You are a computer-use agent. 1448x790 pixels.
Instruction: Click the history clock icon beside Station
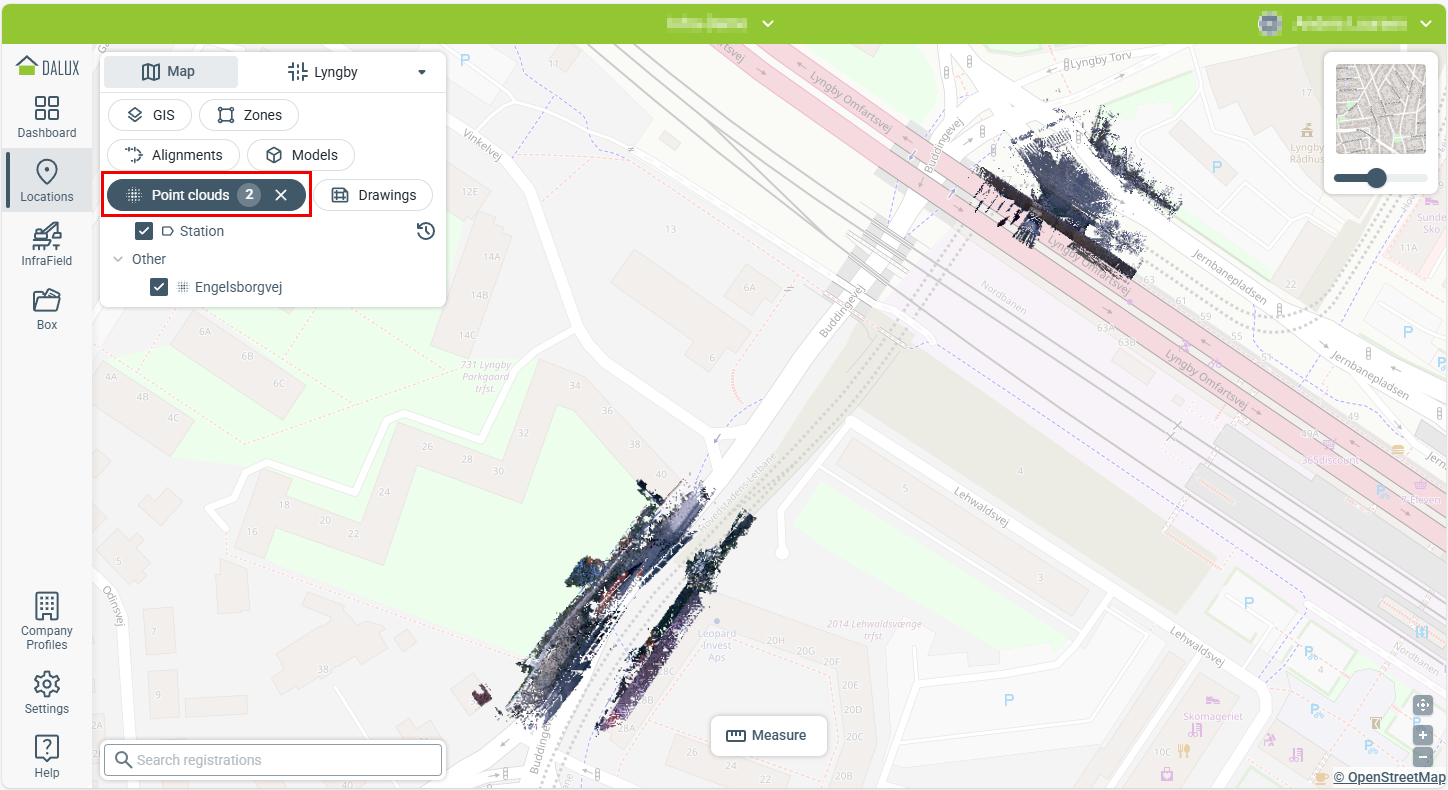[426, 231]
